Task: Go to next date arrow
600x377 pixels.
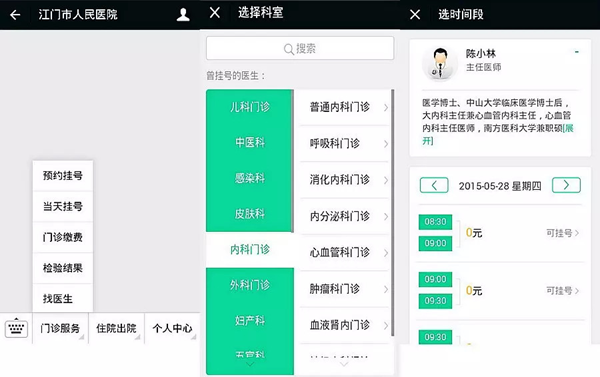Action: point(566,185)
